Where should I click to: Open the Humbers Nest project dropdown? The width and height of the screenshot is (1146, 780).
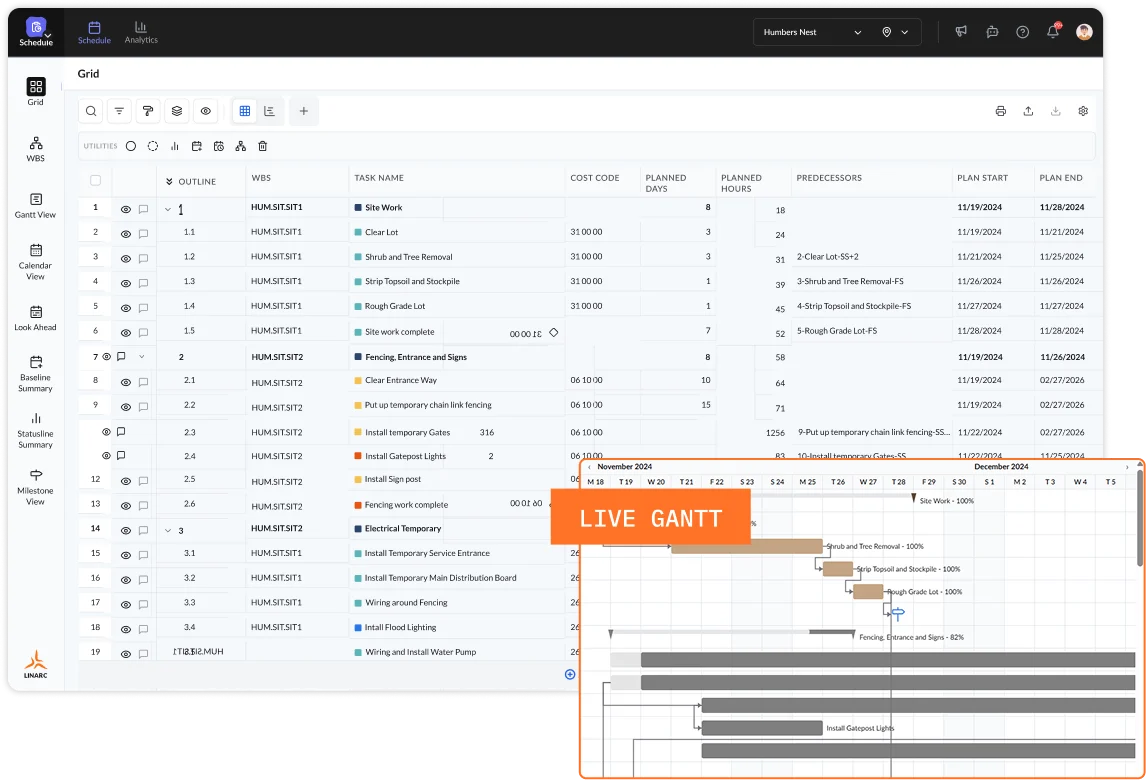click(812, 32)
